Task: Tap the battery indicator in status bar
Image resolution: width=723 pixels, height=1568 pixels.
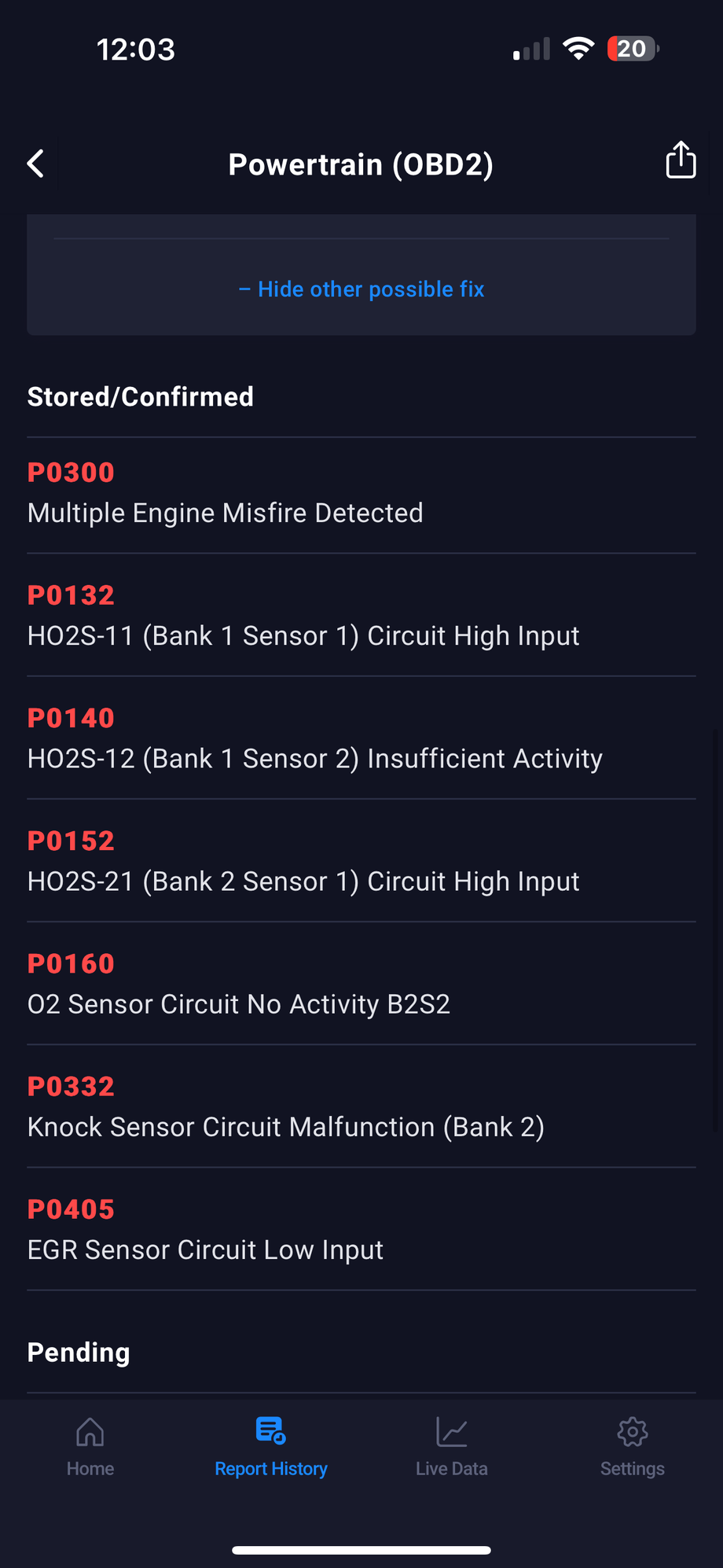Action: coord(633,49)
